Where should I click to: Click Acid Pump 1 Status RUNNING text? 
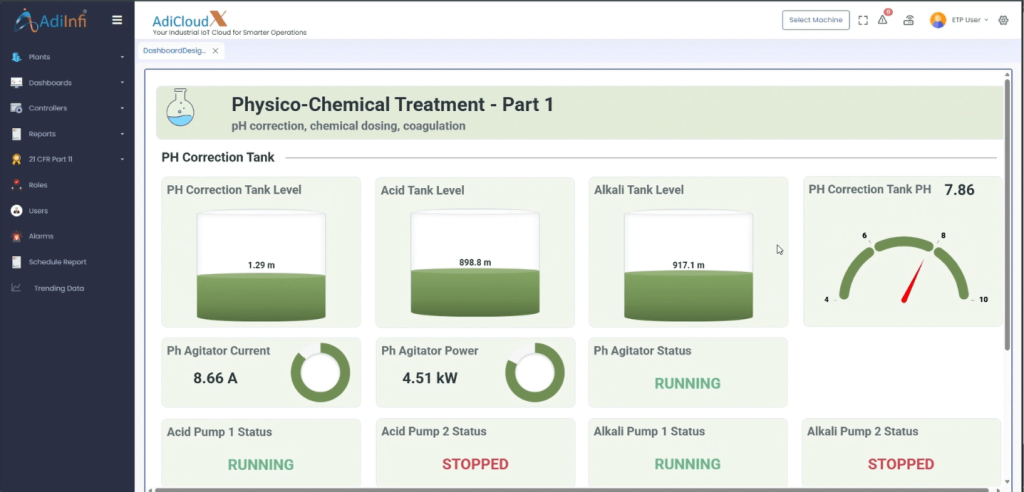261,465
